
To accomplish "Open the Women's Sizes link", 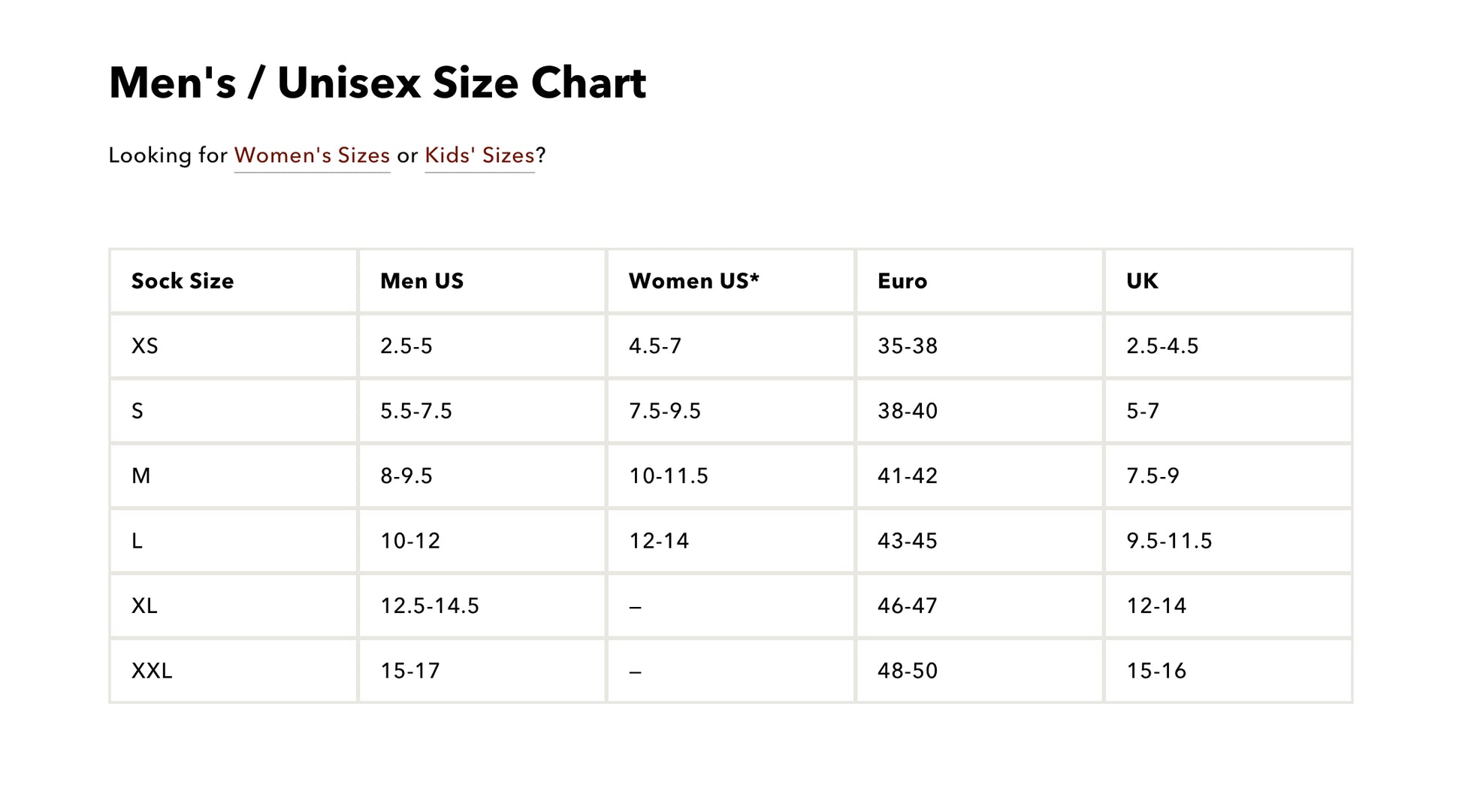I will tap(312, 155).
